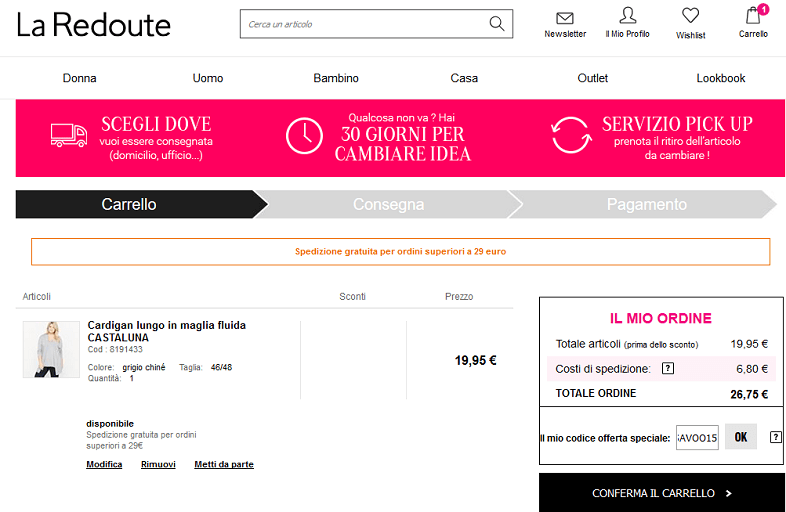786x512 pixels.
Task: Click the Taglia 46/48 value
Action: pos(221,367)
